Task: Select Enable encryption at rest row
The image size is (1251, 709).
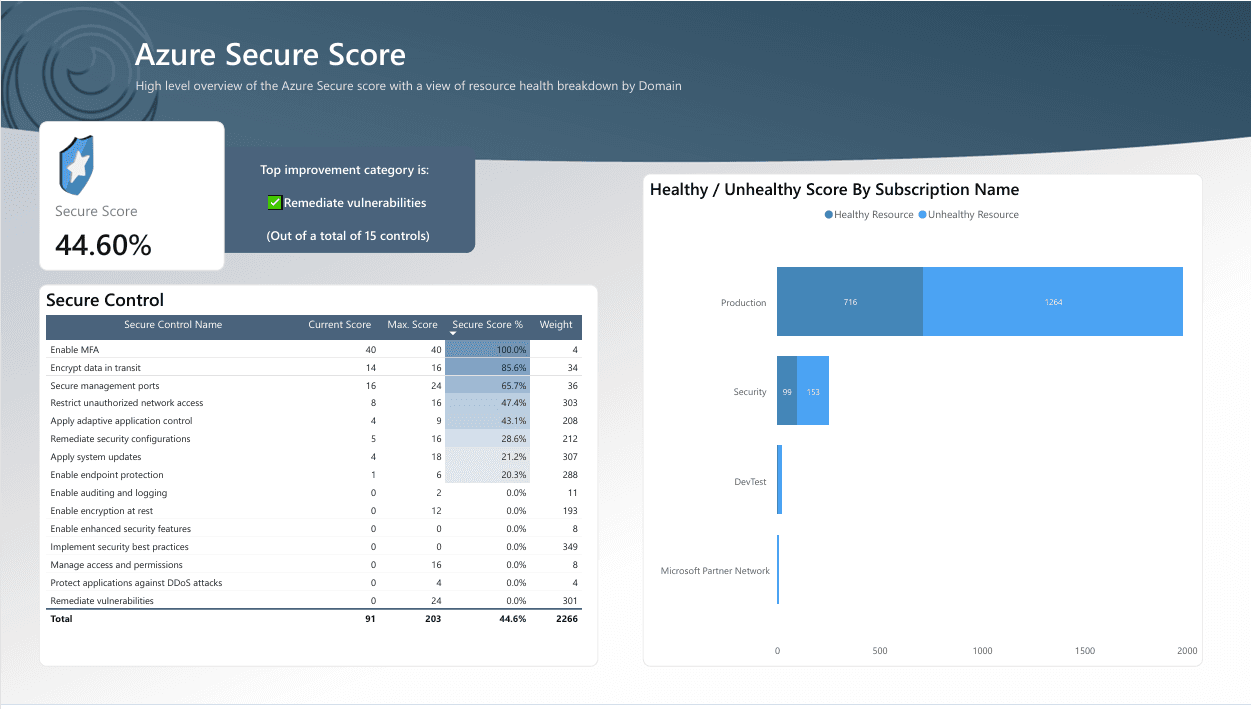Action: pos(314,511)
